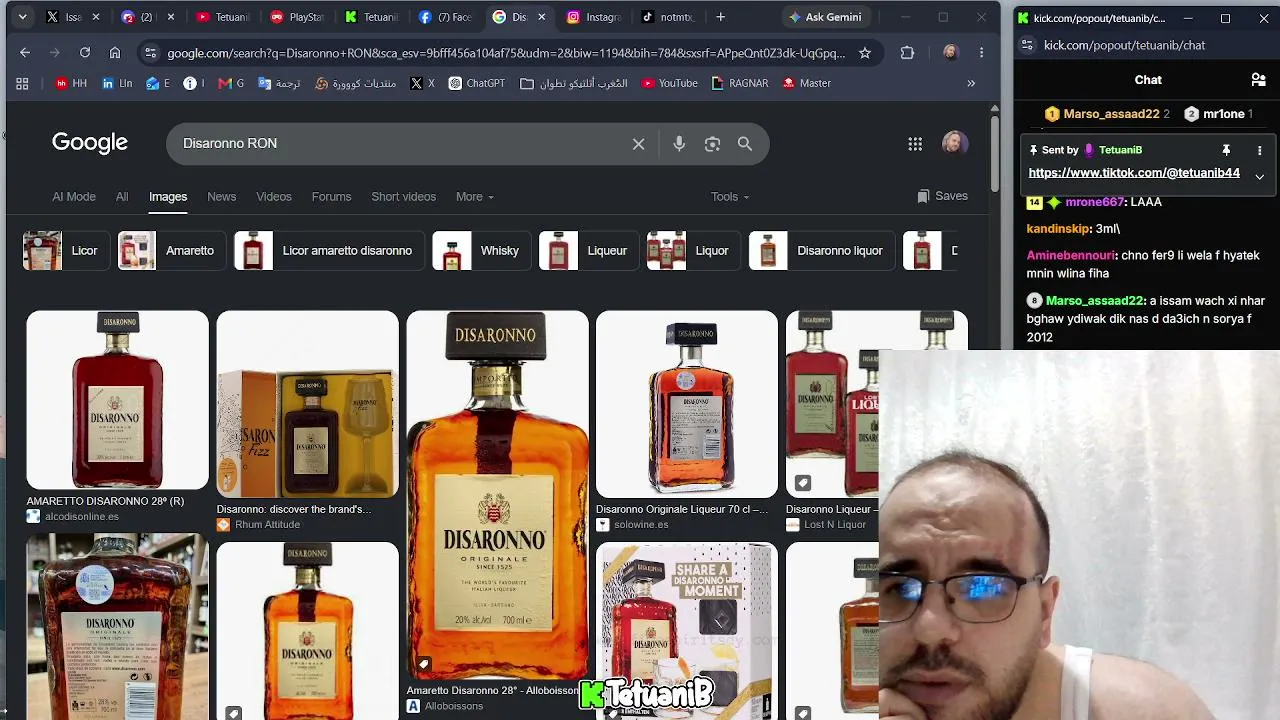Open the Chrome three-dot menu
Screen dimensions: 1280x720
click(981, 53)
